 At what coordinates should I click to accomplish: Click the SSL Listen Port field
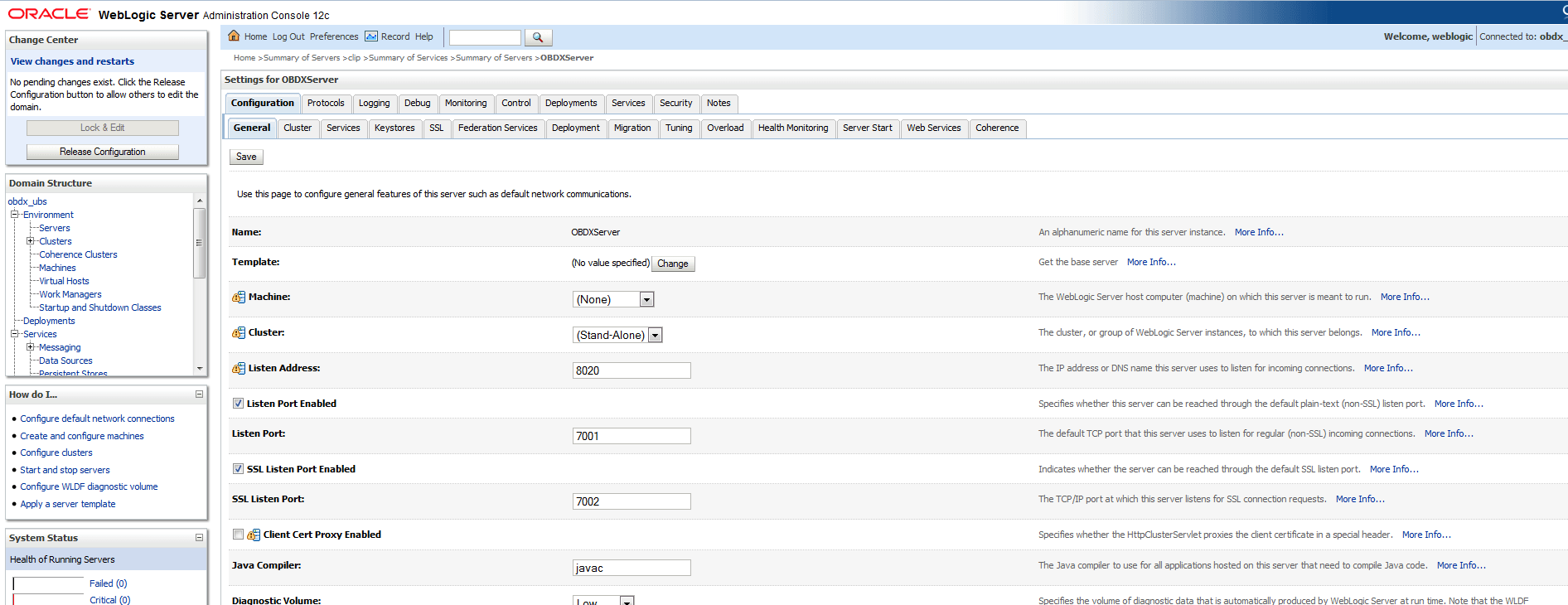point(632,501)
